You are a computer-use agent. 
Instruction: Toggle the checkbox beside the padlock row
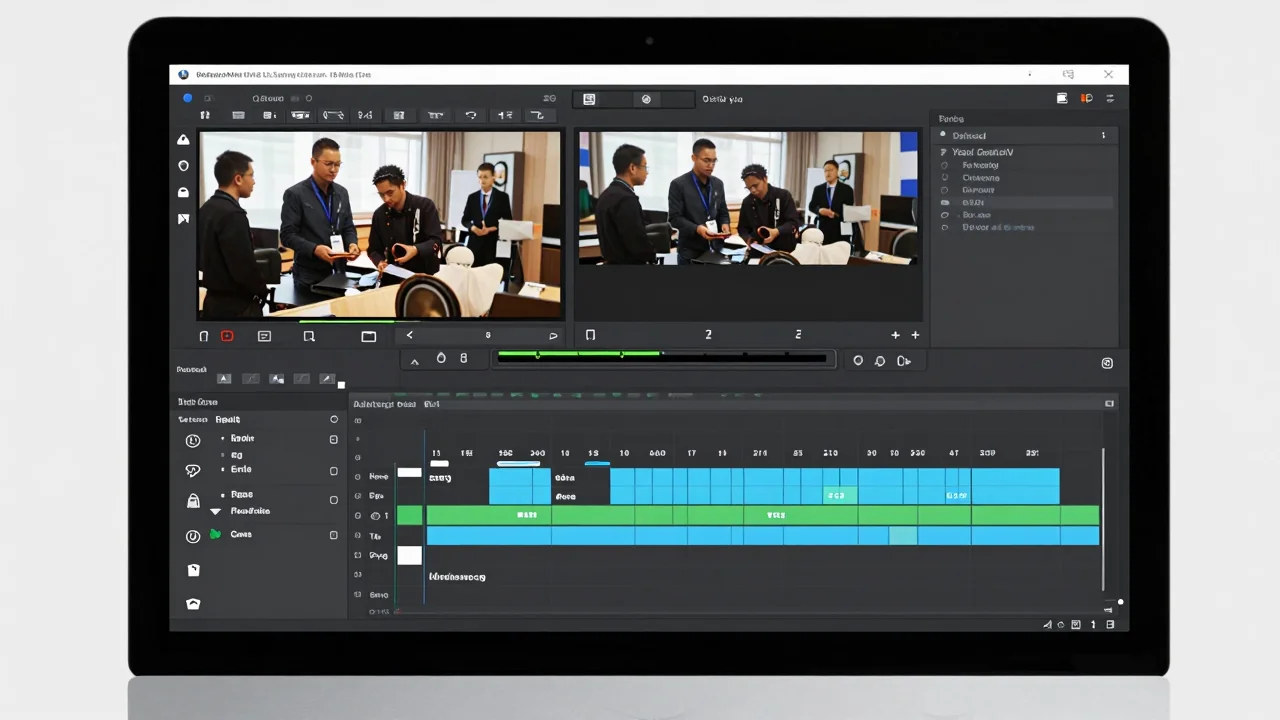tap(334, 500)
